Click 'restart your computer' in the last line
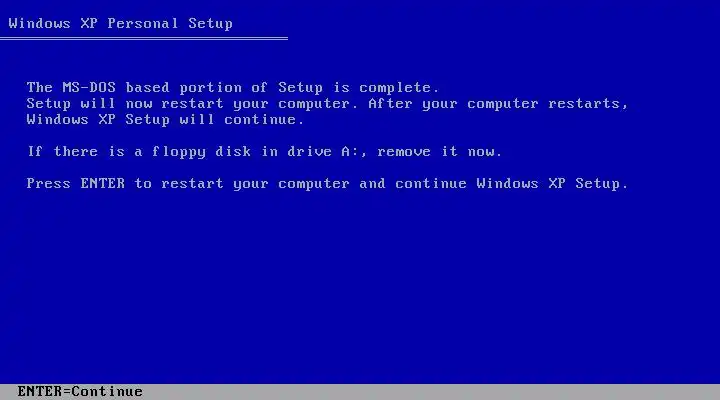The image size is (720, 400). coord(255,184)
